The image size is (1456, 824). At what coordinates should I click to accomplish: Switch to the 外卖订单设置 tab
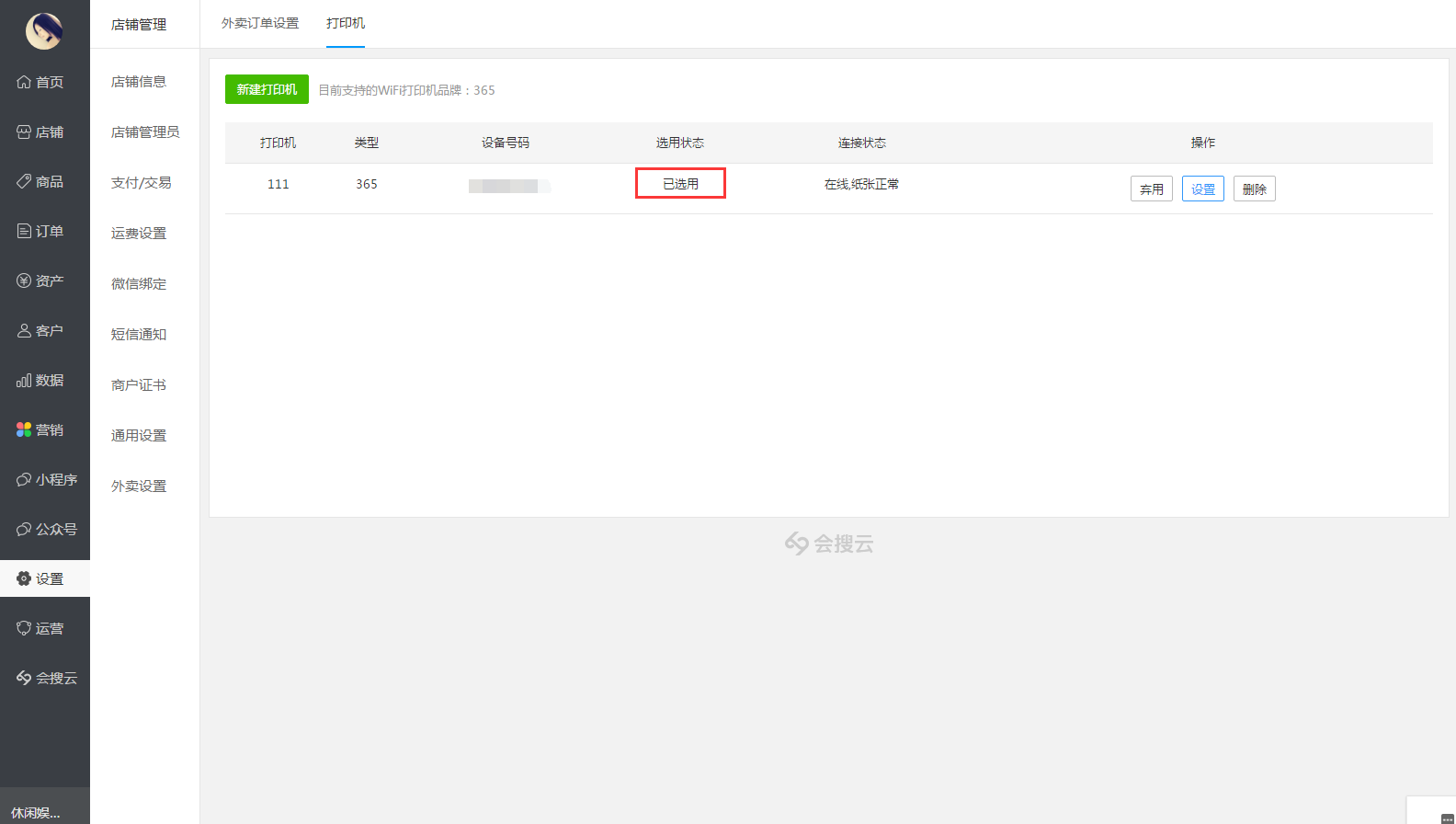260,23
